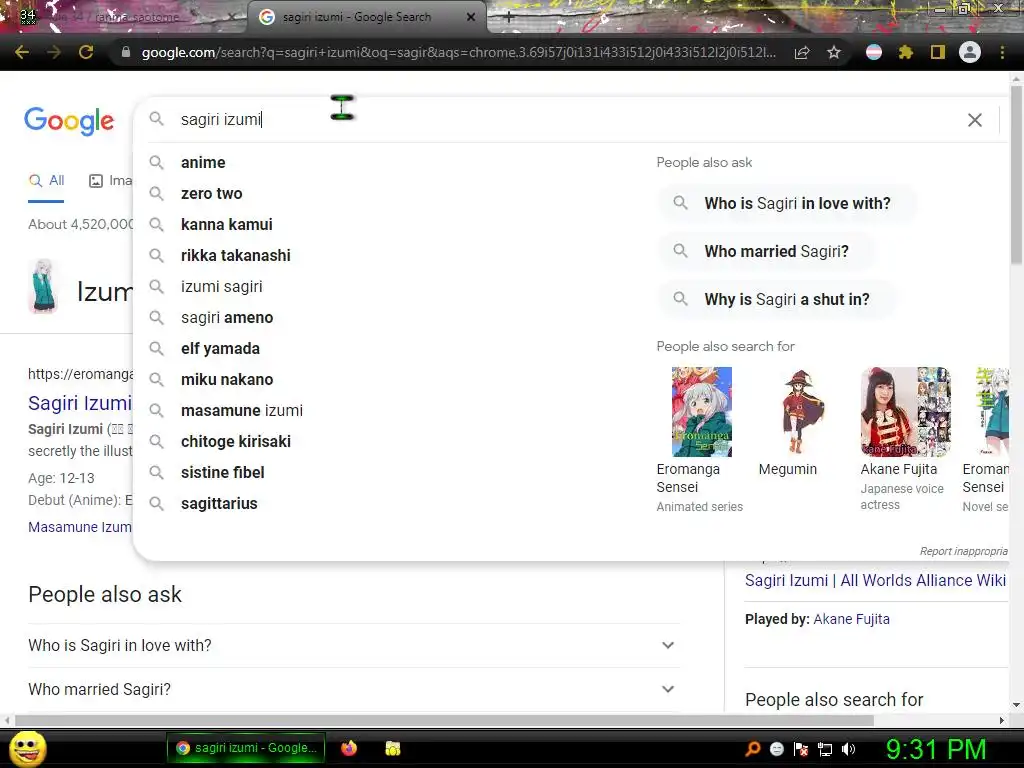Click 'Report inappropriate' predictions link
Screen dimensions: 1024x768
(x=964, y=551)
